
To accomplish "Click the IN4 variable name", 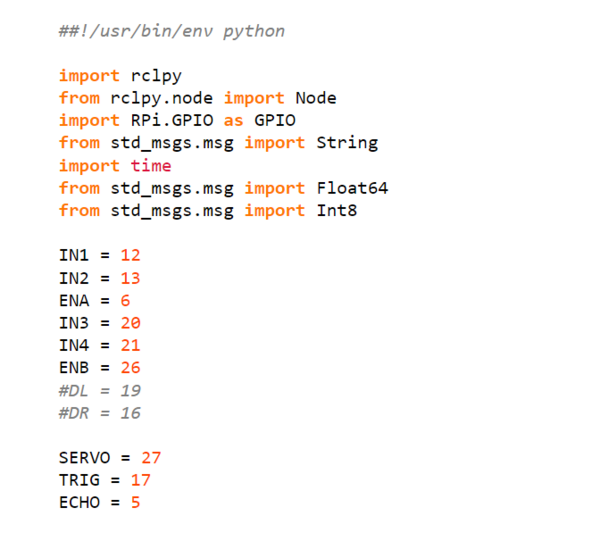I will (x=74, y=345).
